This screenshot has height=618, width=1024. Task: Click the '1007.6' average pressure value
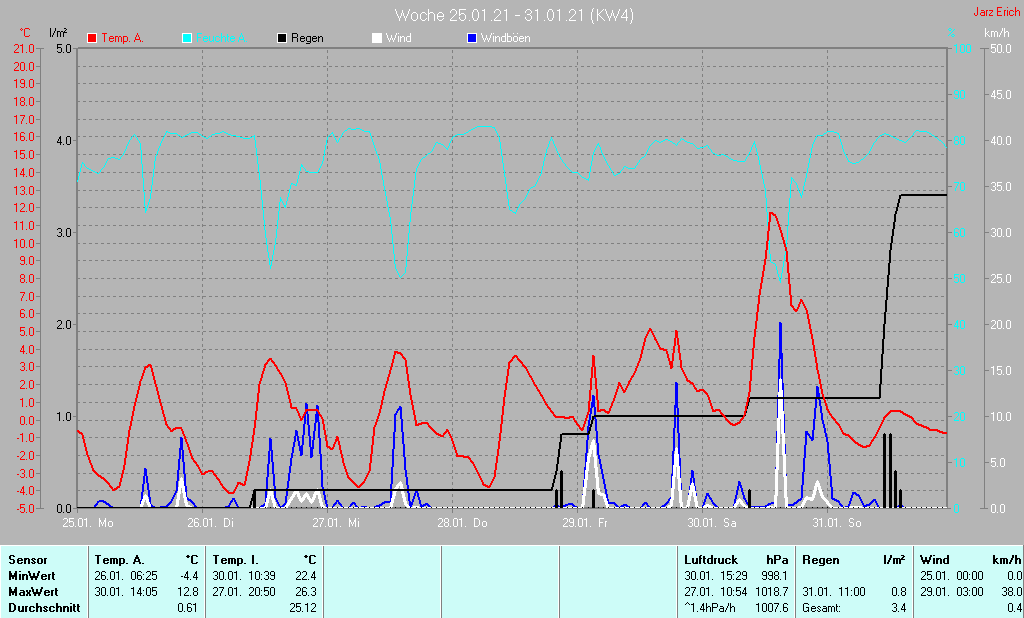pyautogui.click(x=772, y=608)
